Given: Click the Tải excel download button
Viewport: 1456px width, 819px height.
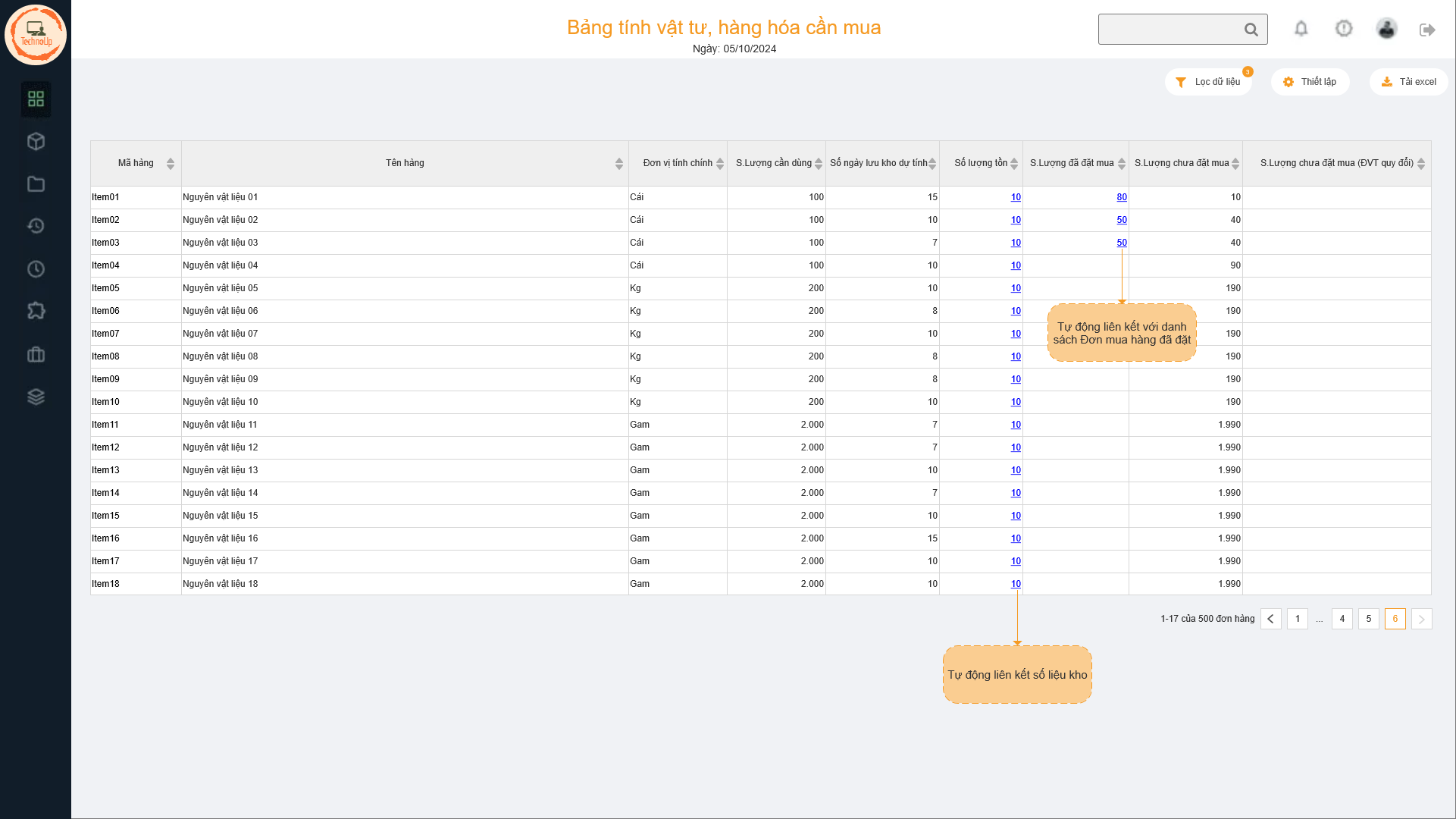Looking at the screenshot, I should (x=1408, y=82).
